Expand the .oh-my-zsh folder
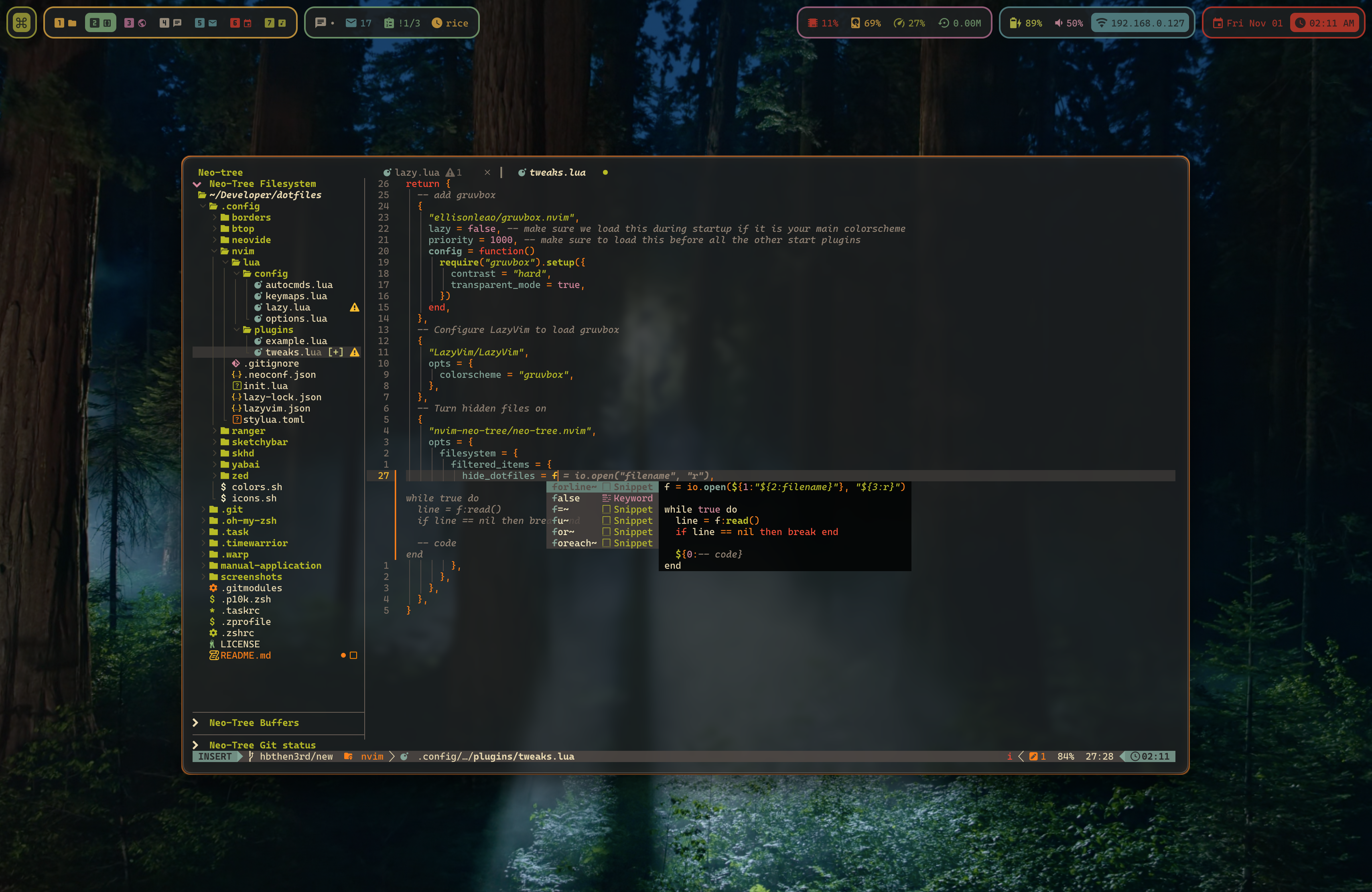 (243, 521)
